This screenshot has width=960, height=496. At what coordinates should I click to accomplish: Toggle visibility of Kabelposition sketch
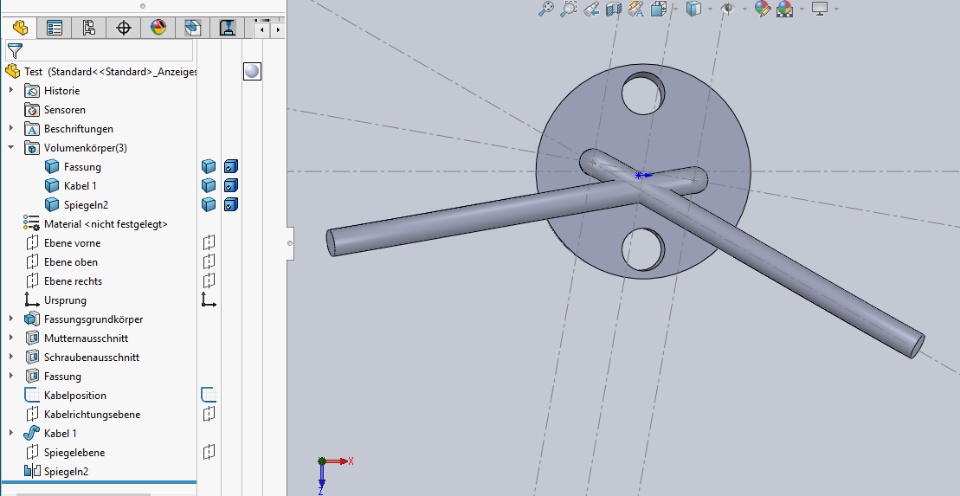click(209, 395)
